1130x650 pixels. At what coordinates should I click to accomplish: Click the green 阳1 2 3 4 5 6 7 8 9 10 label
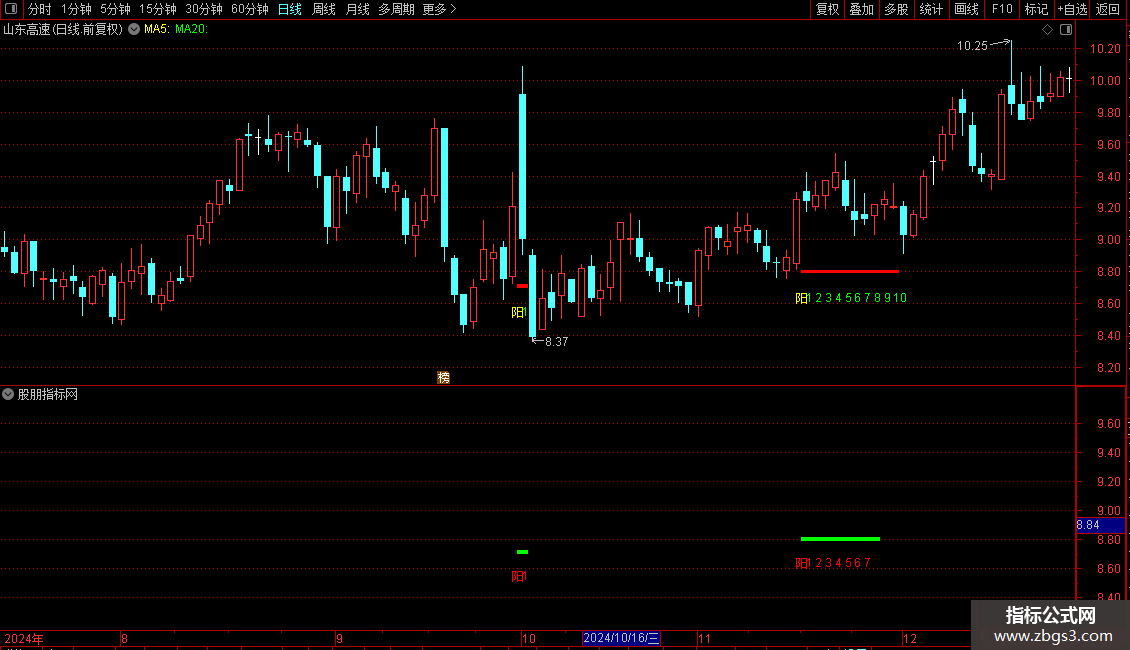(x=850, y=298)
